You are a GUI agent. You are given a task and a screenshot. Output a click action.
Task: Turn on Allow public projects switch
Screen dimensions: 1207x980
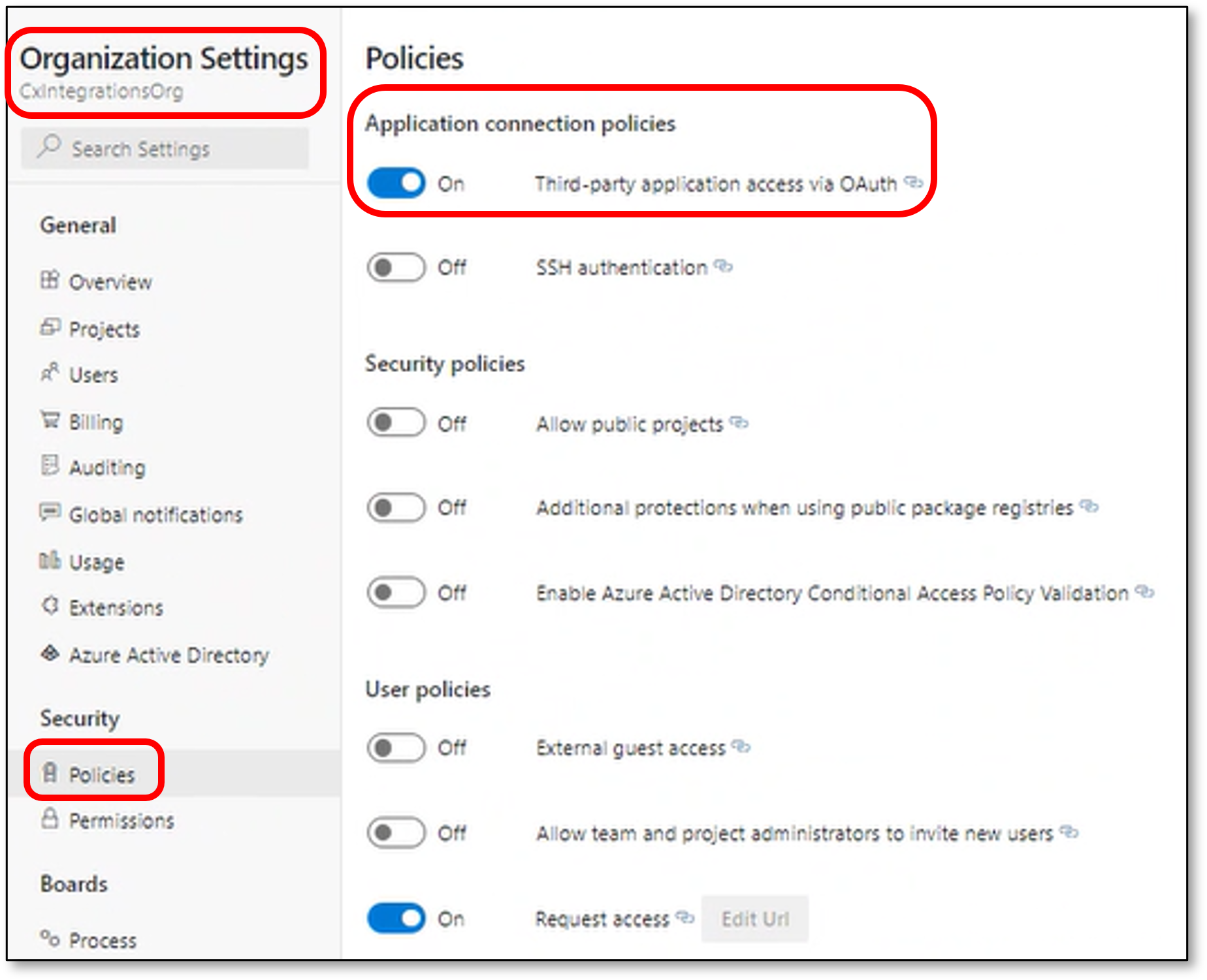point(396,422)
